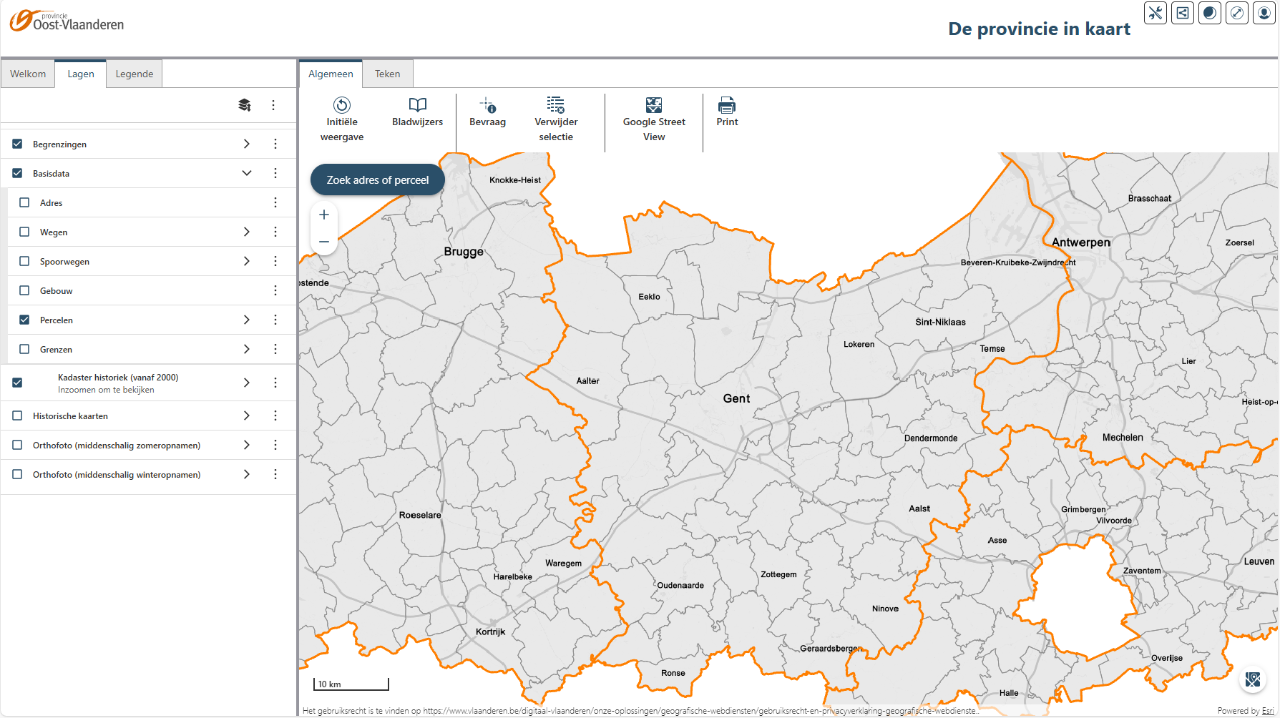
Task: Zoom out on the map
Action: [x=324, y=241]
